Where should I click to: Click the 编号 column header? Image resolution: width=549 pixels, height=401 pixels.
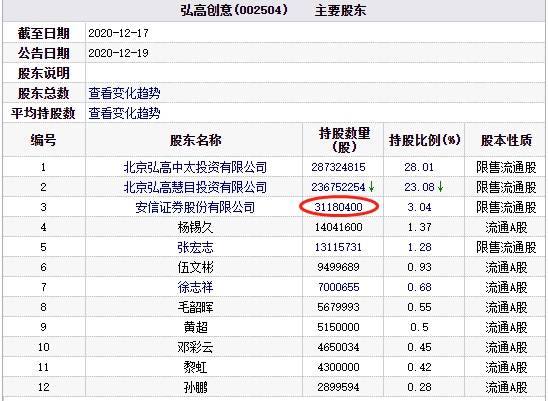(x=43, y=140)
